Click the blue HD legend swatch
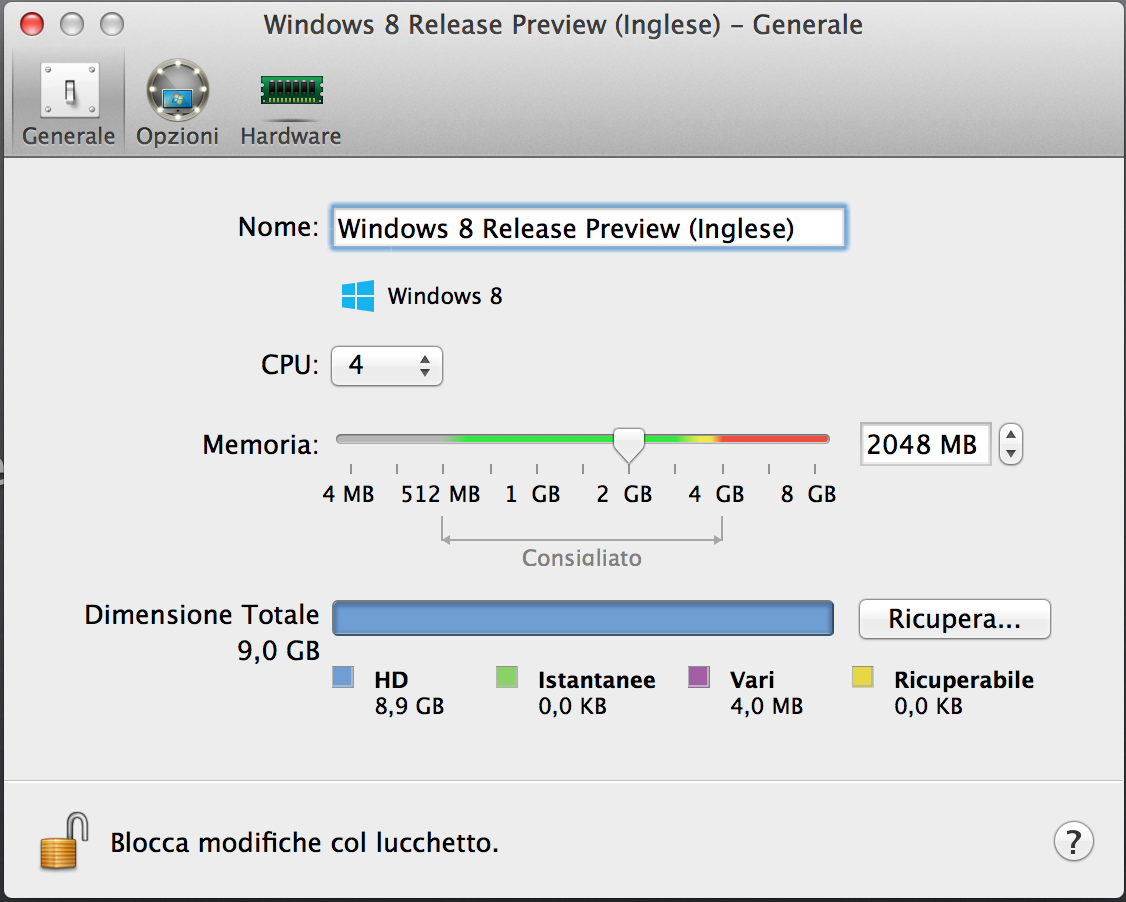The height and width of the screenshot is (902, 1126). tap(343, 678)
